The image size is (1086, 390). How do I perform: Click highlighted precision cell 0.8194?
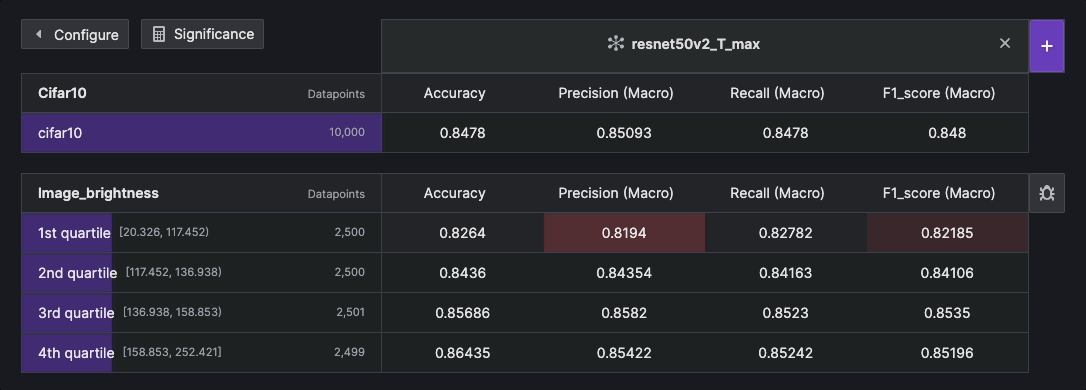point(624,233)
